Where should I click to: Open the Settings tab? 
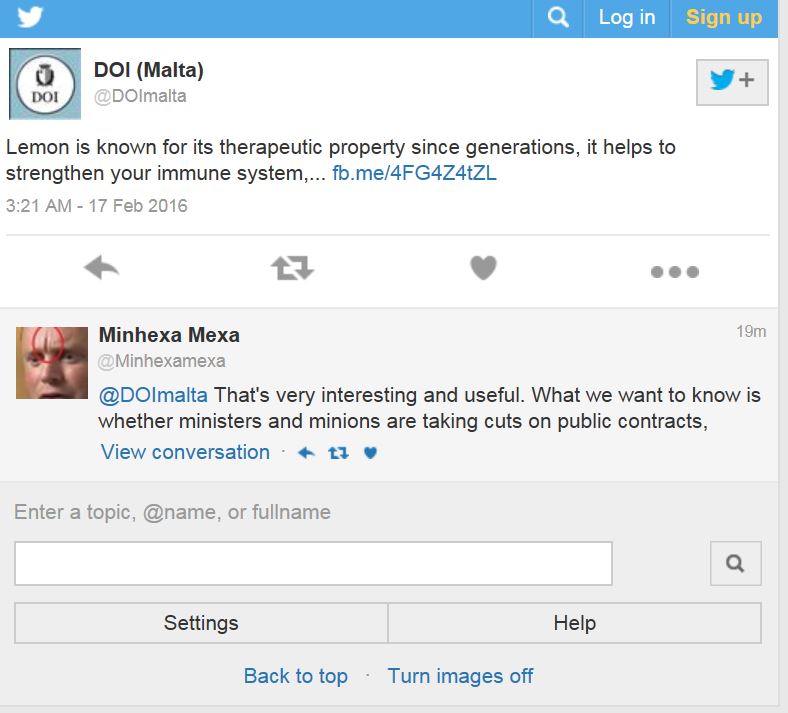coord(201,623)
